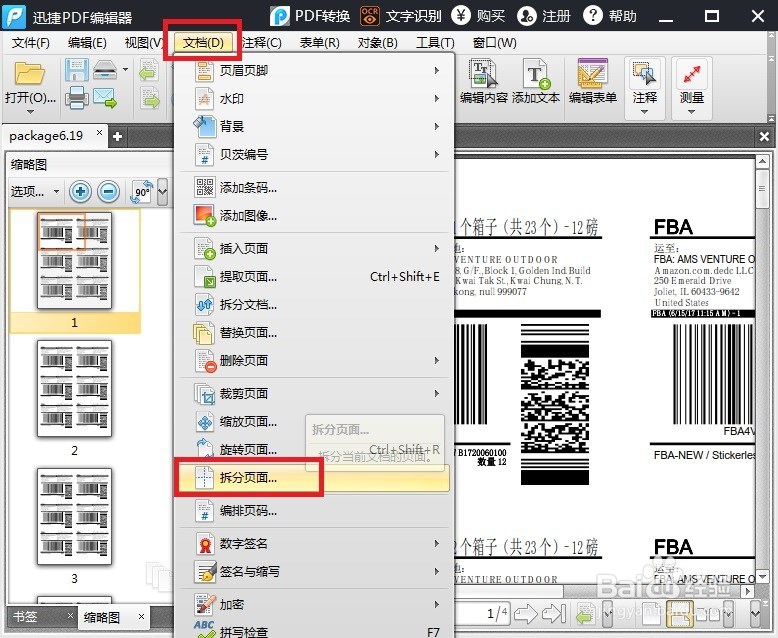The width and height of the screenshot is (778, 638).
Task: Click the save floppy disk icon
Action: [76, 70]
